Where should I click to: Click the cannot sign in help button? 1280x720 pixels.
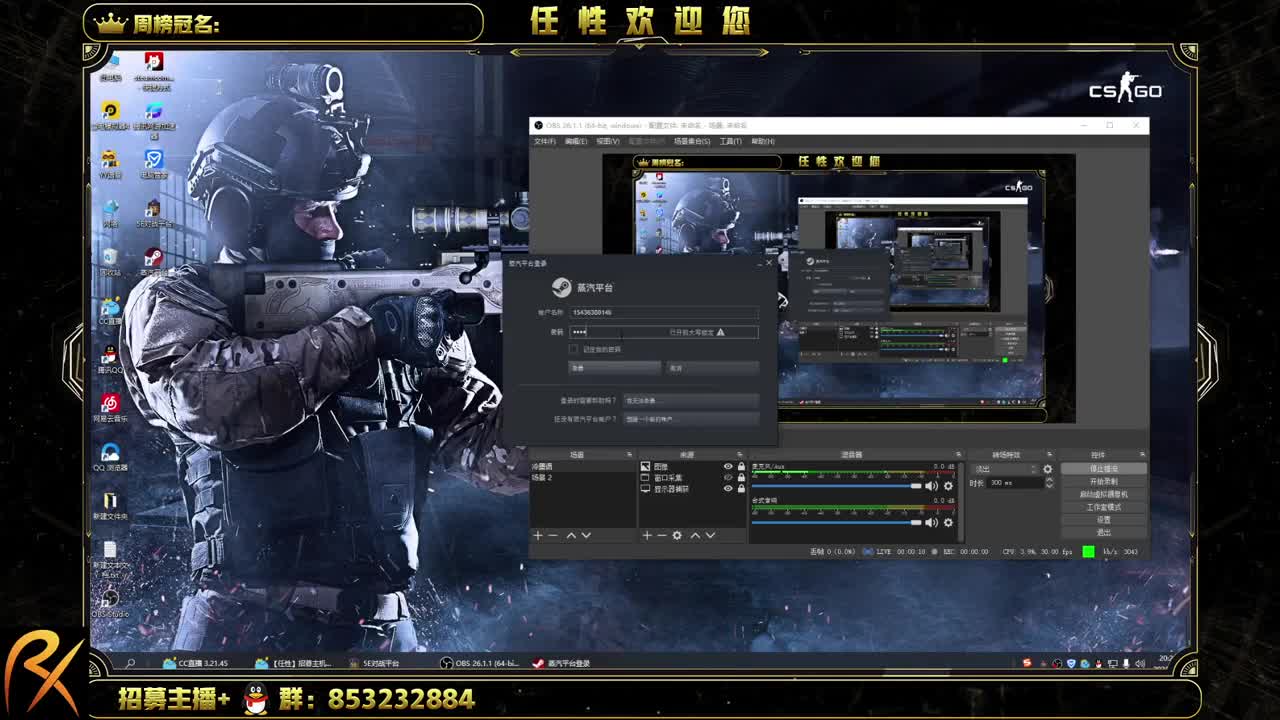(690, 400)
